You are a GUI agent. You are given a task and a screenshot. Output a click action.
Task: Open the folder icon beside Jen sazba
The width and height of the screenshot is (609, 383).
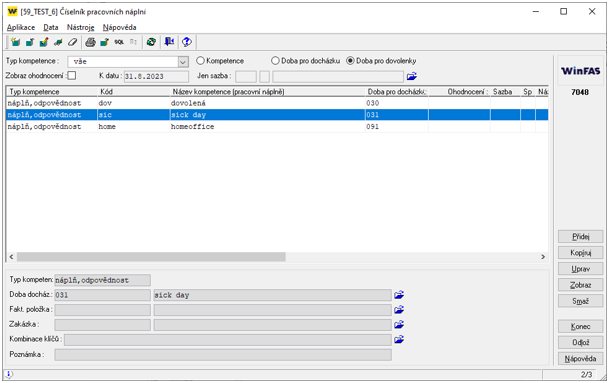pyautogui.click(x=412, y=76)
